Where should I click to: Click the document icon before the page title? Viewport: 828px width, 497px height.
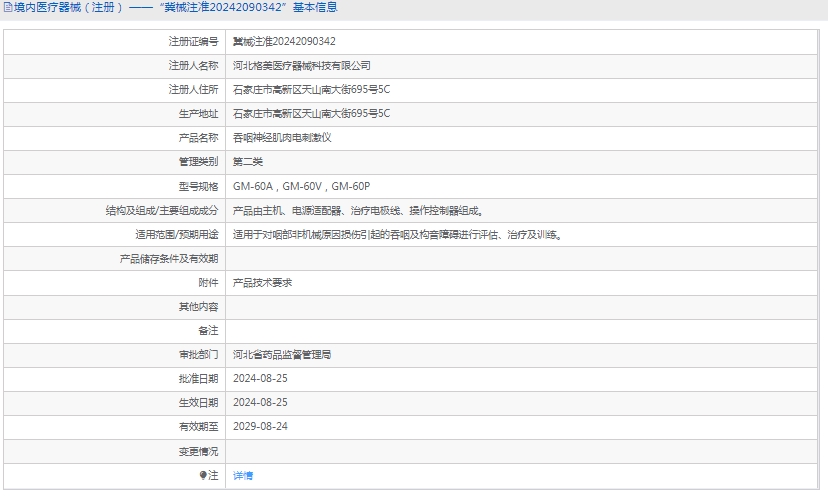[7, 8]
